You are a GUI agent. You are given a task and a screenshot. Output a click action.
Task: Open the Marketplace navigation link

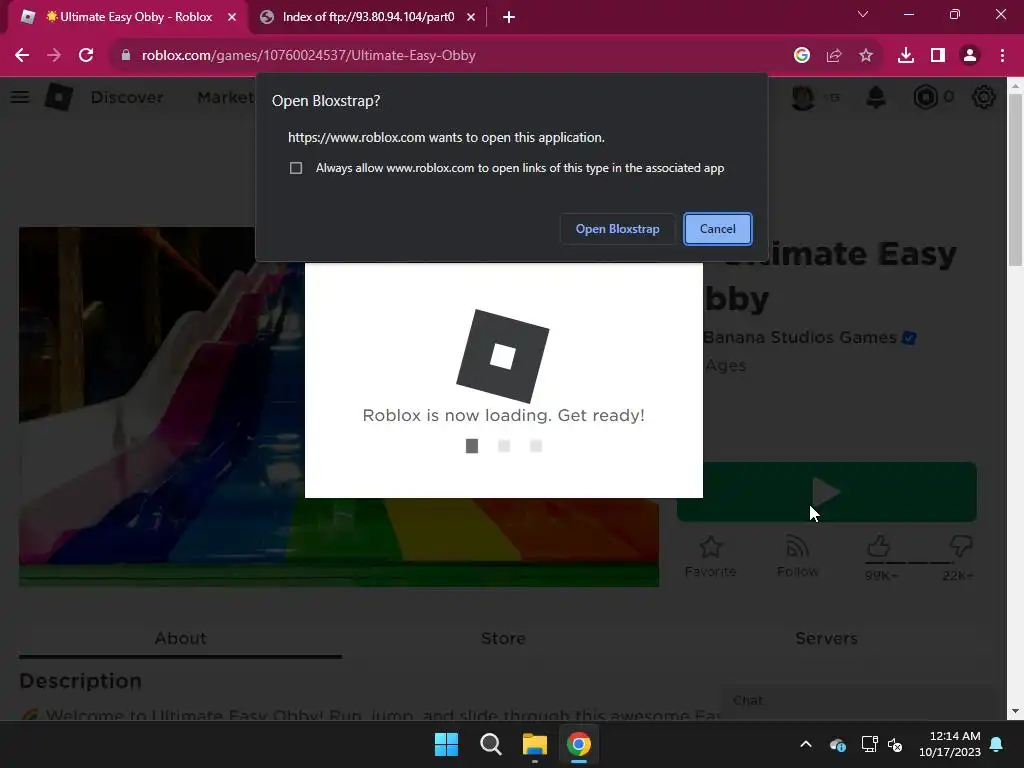pos(226,97)
